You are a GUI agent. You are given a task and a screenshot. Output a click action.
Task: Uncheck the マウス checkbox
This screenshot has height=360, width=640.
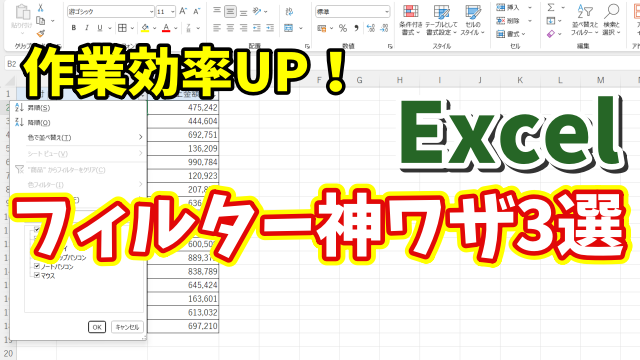(37, 275)
